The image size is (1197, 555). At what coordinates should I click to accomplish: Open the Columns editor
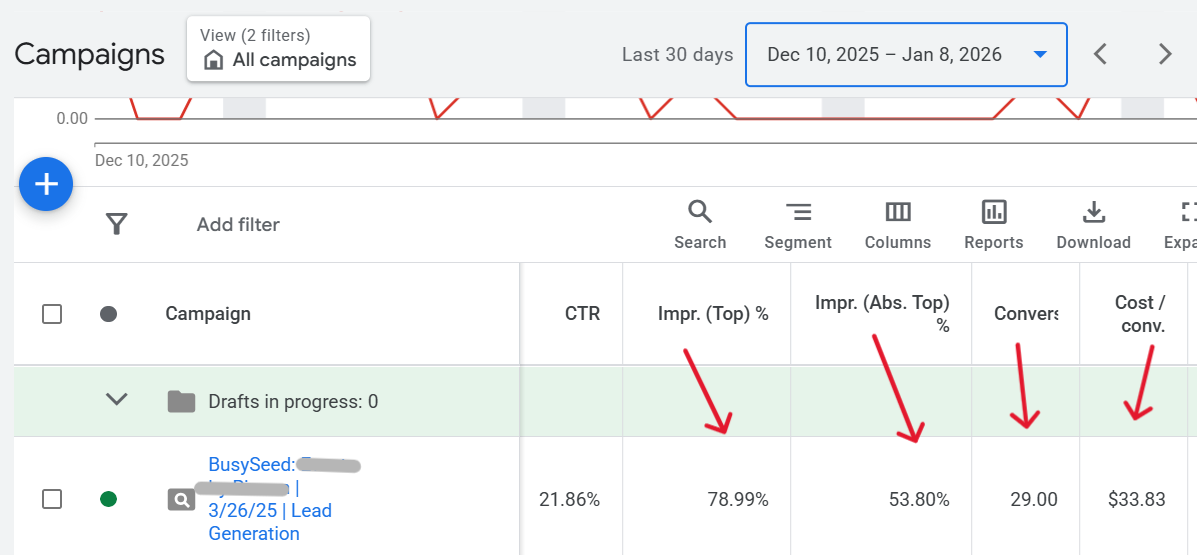tap(898, 224)
